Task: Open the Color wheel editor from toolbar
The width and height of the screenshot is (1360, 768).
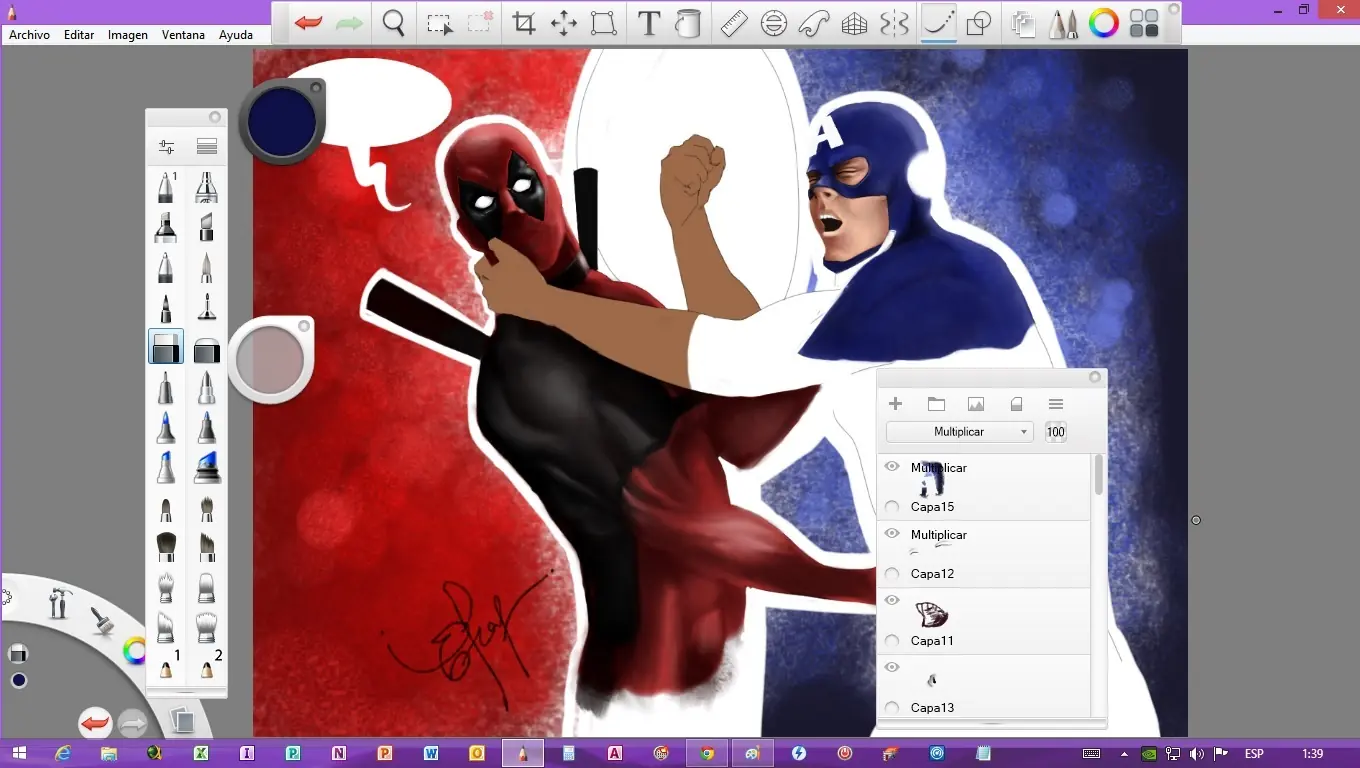Action: 1104,23
